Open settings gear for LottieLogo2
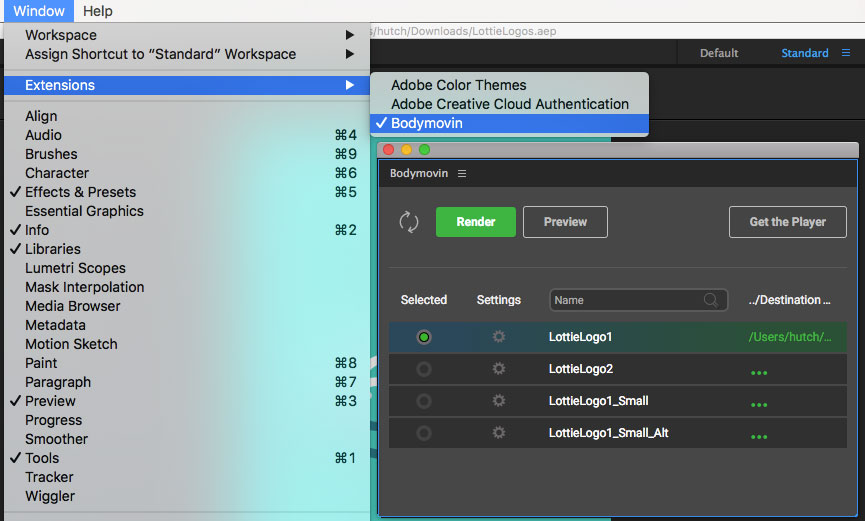 click(499, 369)
